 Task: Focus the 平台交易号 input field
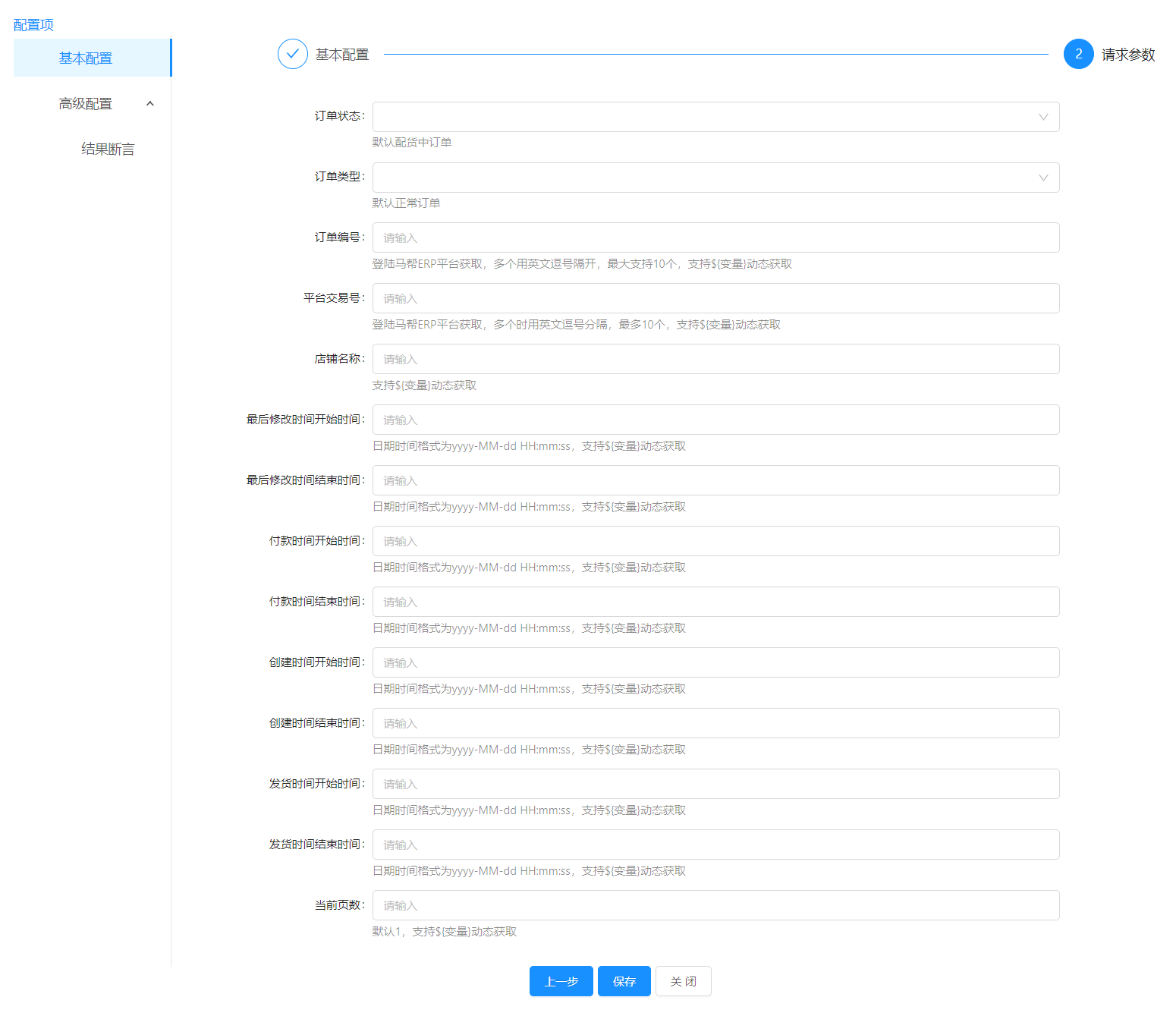point(715,298)
